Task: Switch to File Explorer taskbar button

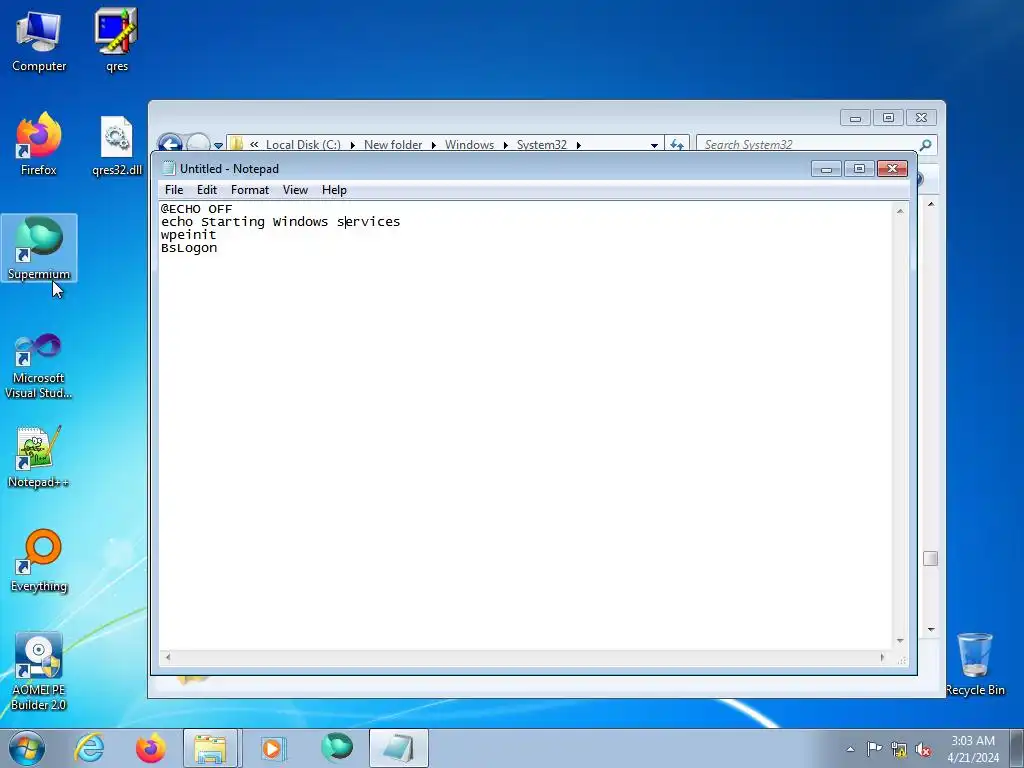Action: (211, 748)
